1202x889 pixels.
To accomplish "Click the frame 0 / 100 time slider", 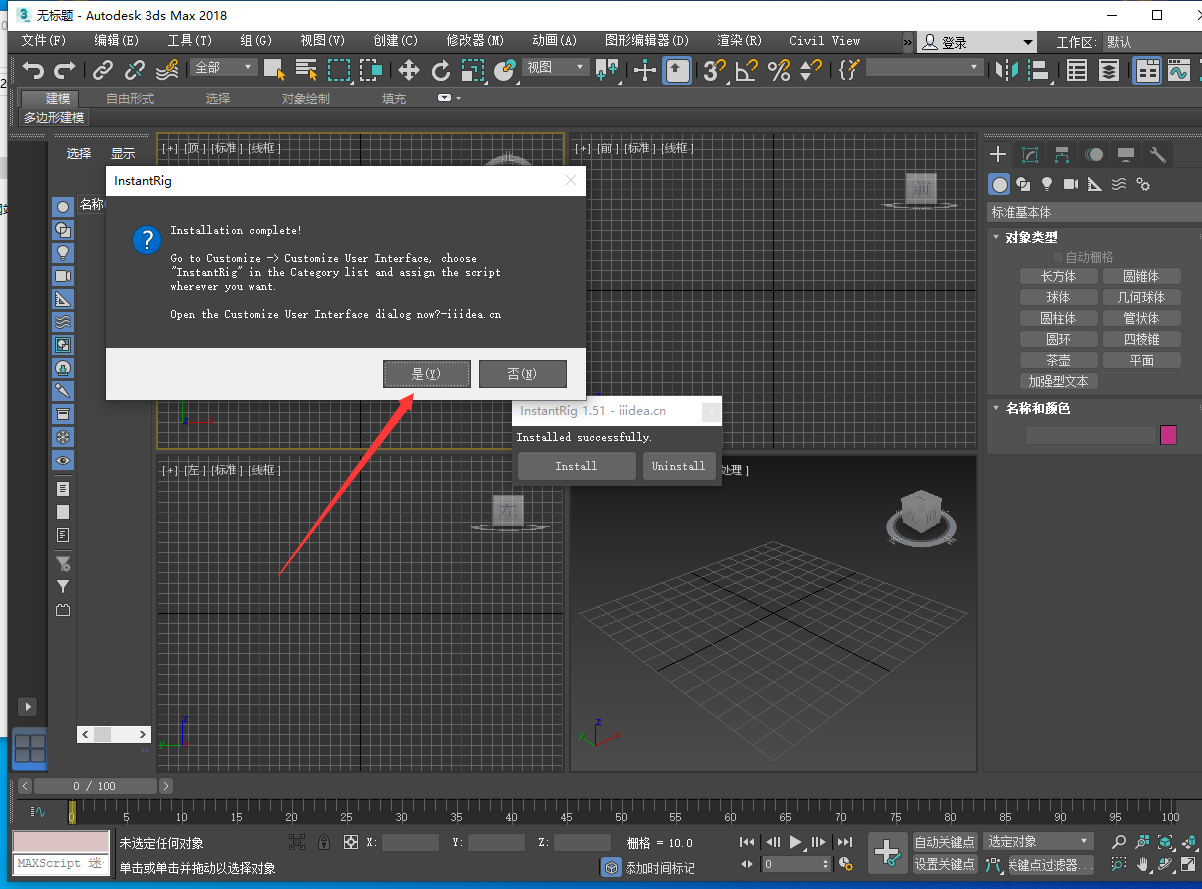I will coord(95,786).
